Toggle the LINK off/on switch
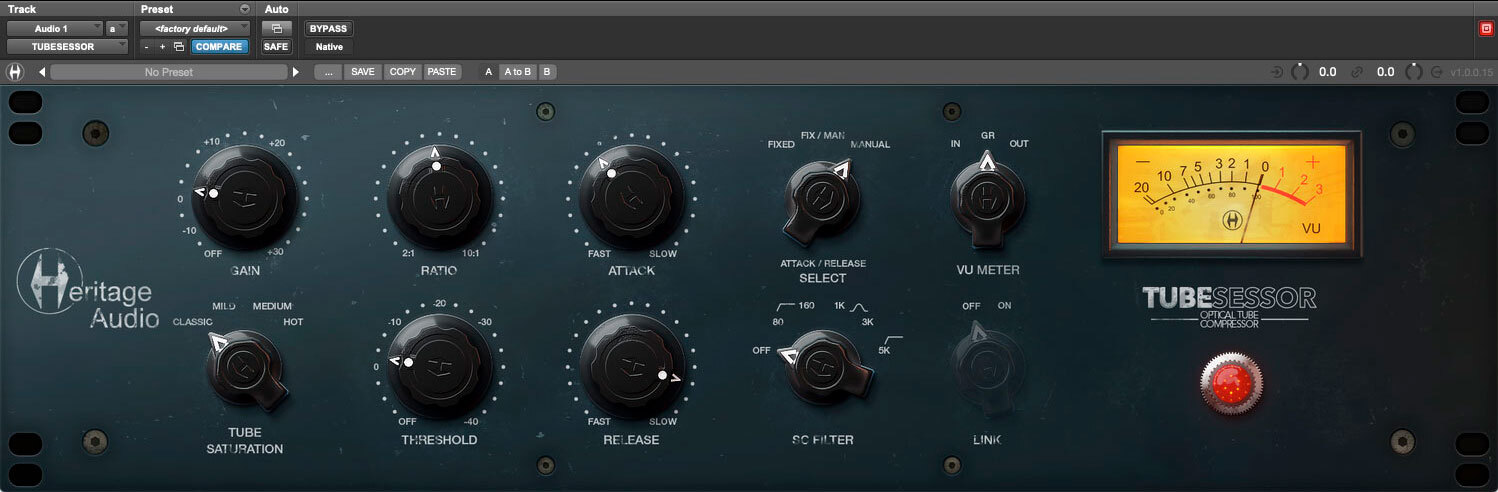The image size is (1498, 492). click(988, 362)
